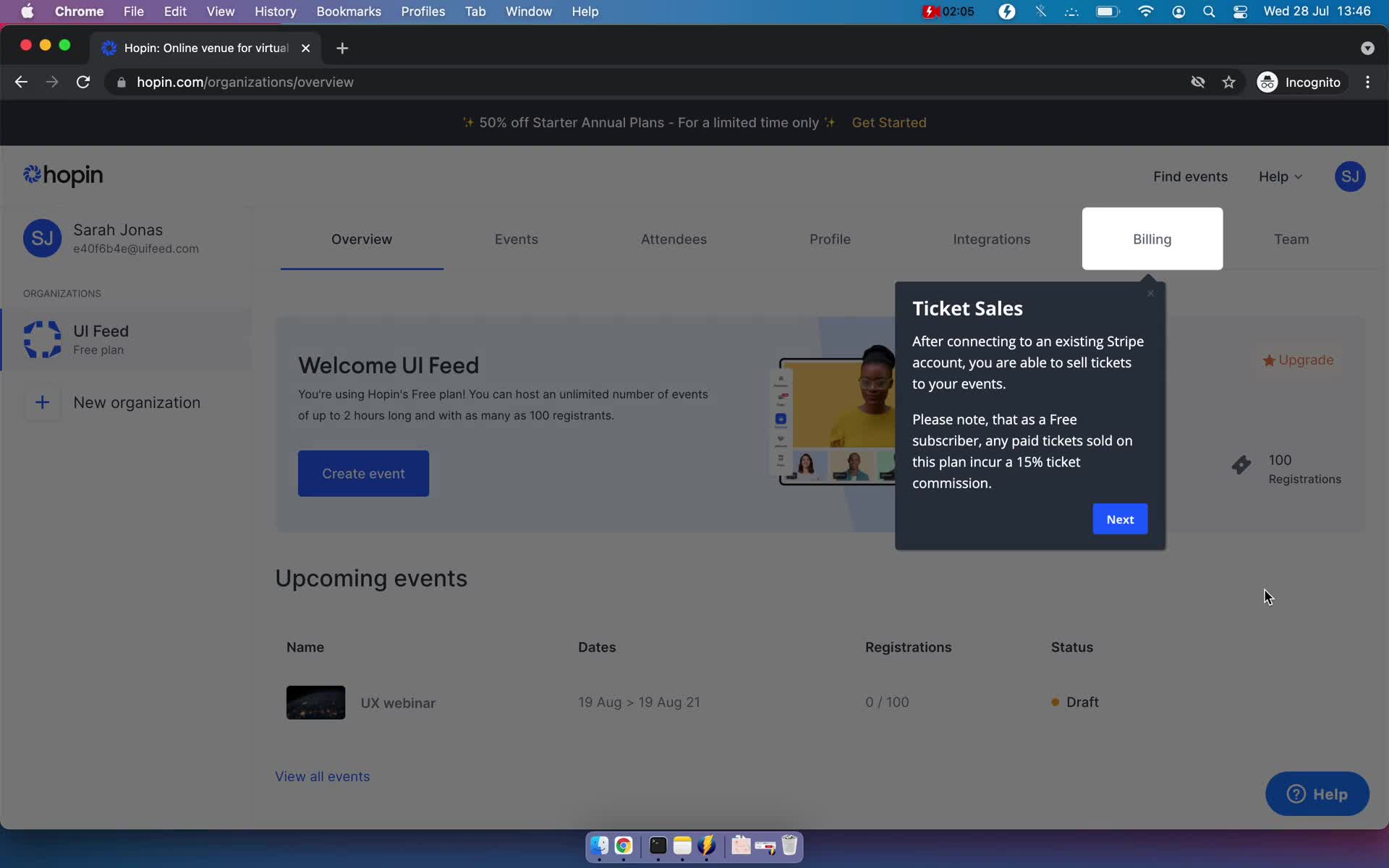This screenshot has width=1389, height=868.
Task: Click the UX webinar event name
Action: [398, 703]
